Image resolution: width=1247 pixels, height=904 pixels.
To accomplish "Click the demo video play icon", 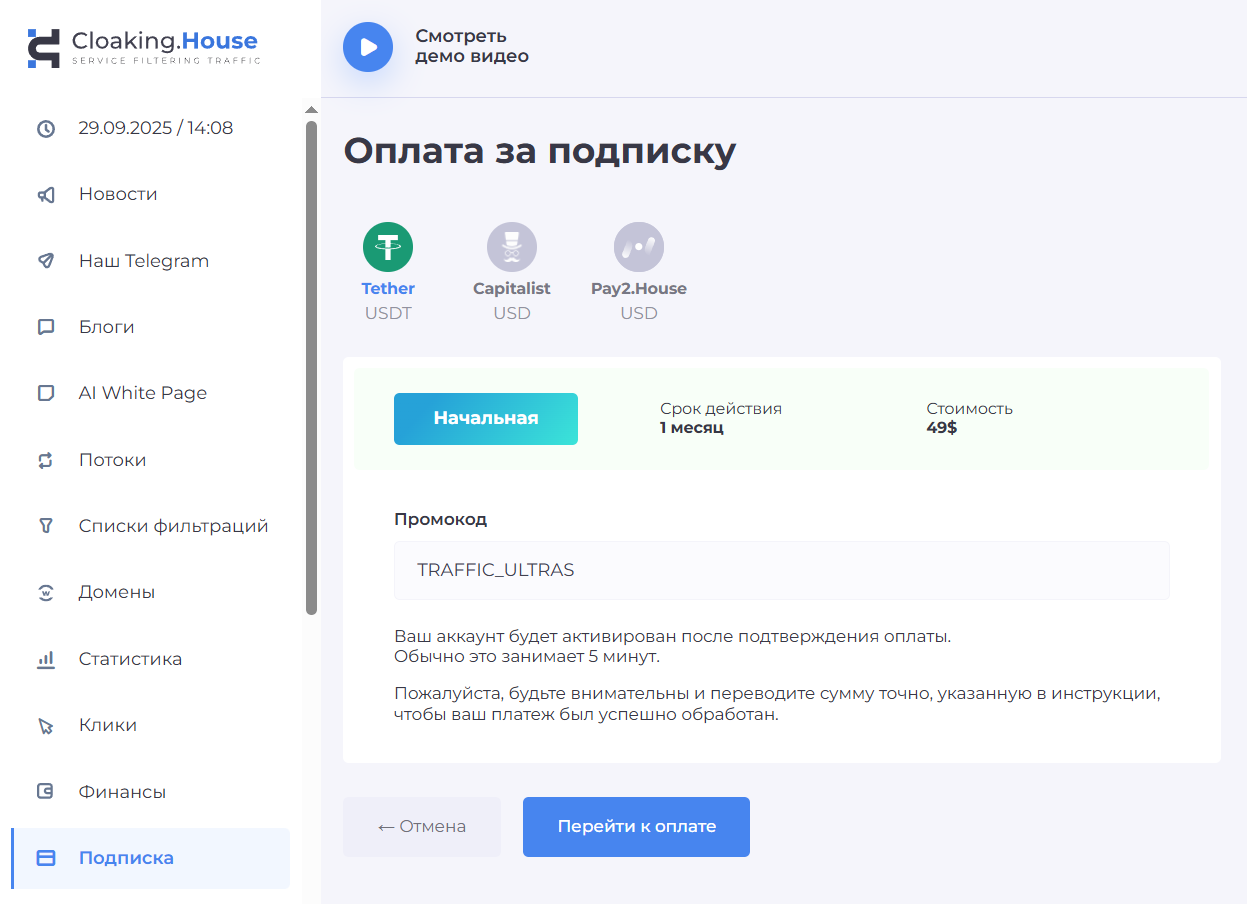I will tap(368, 47).
